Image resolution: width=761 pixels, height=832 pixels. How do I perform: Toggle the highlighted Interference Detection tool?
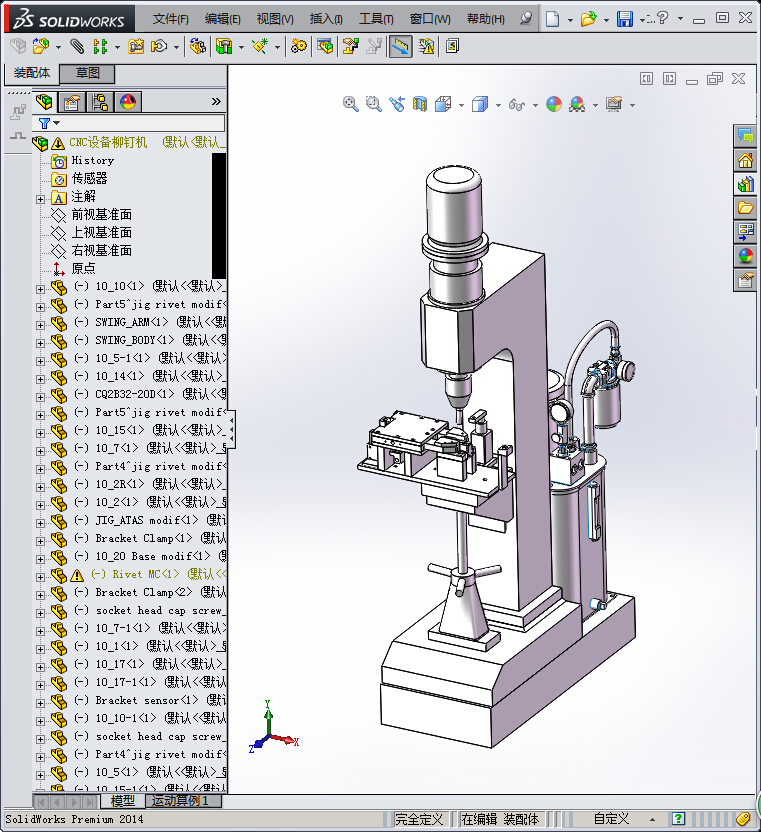pyautogui.click(x=401, y=47)
